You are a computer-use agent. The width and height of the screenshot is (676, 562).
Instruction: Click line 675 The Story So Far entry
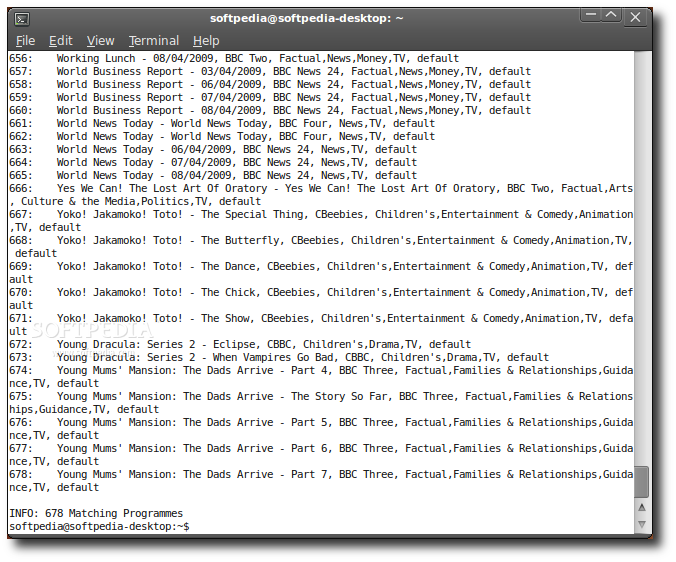click(x=321, y=403)
